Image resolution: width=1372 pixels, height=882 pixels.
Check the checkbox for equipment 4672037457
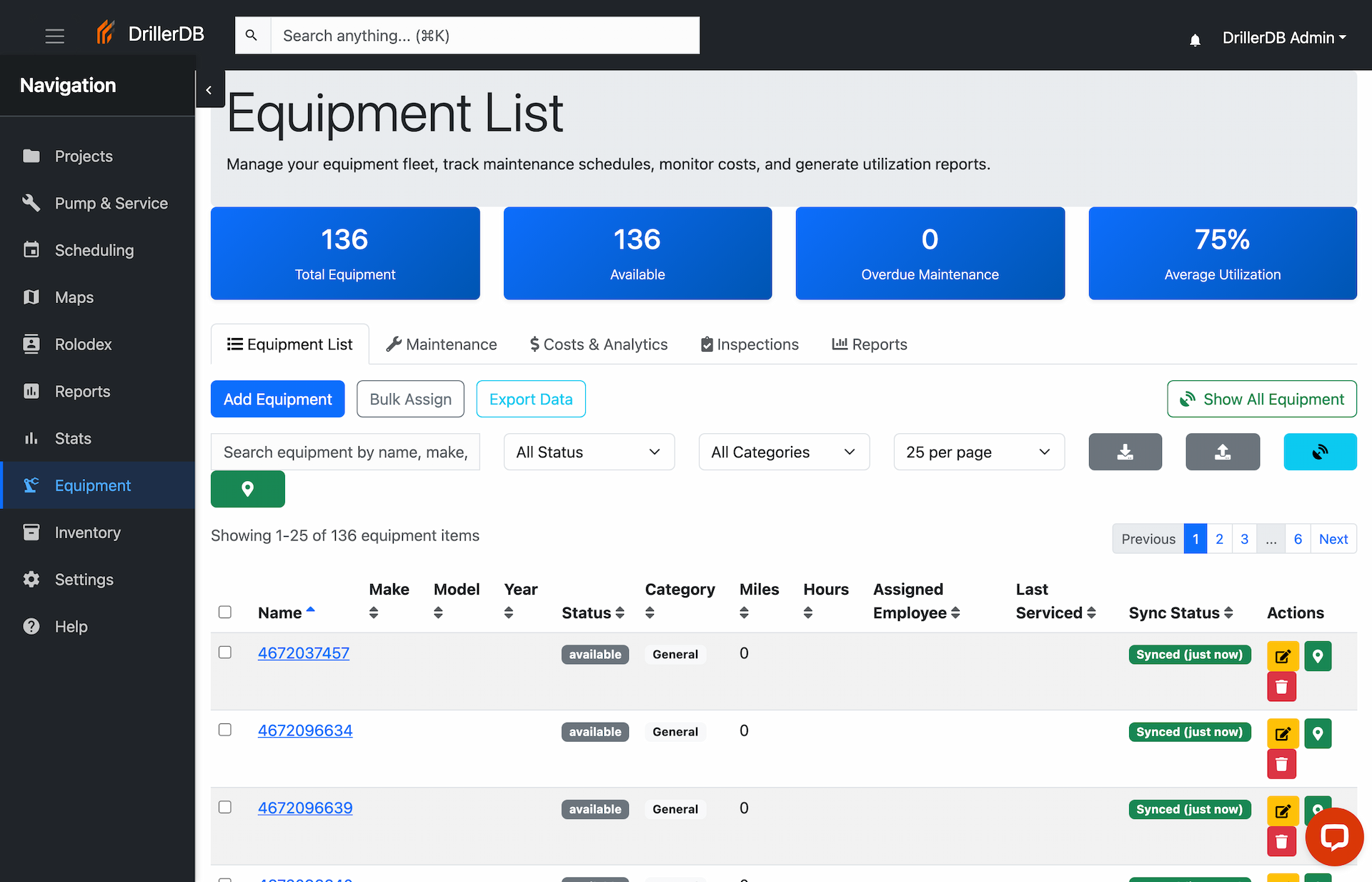pos(225,652)
